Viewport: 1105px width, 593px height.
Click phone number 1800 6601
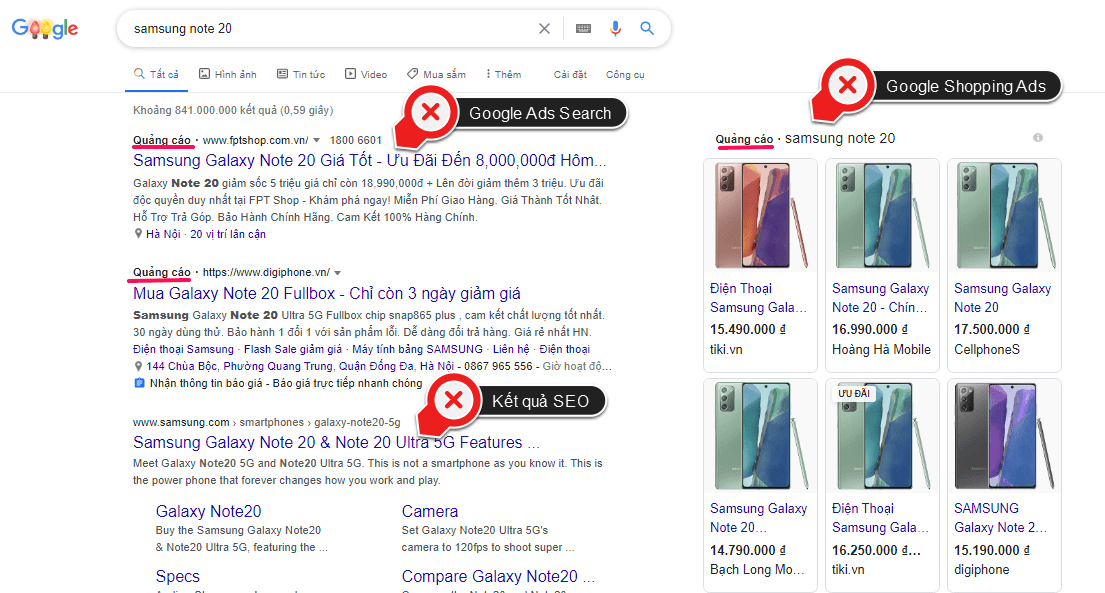point(355,140)
